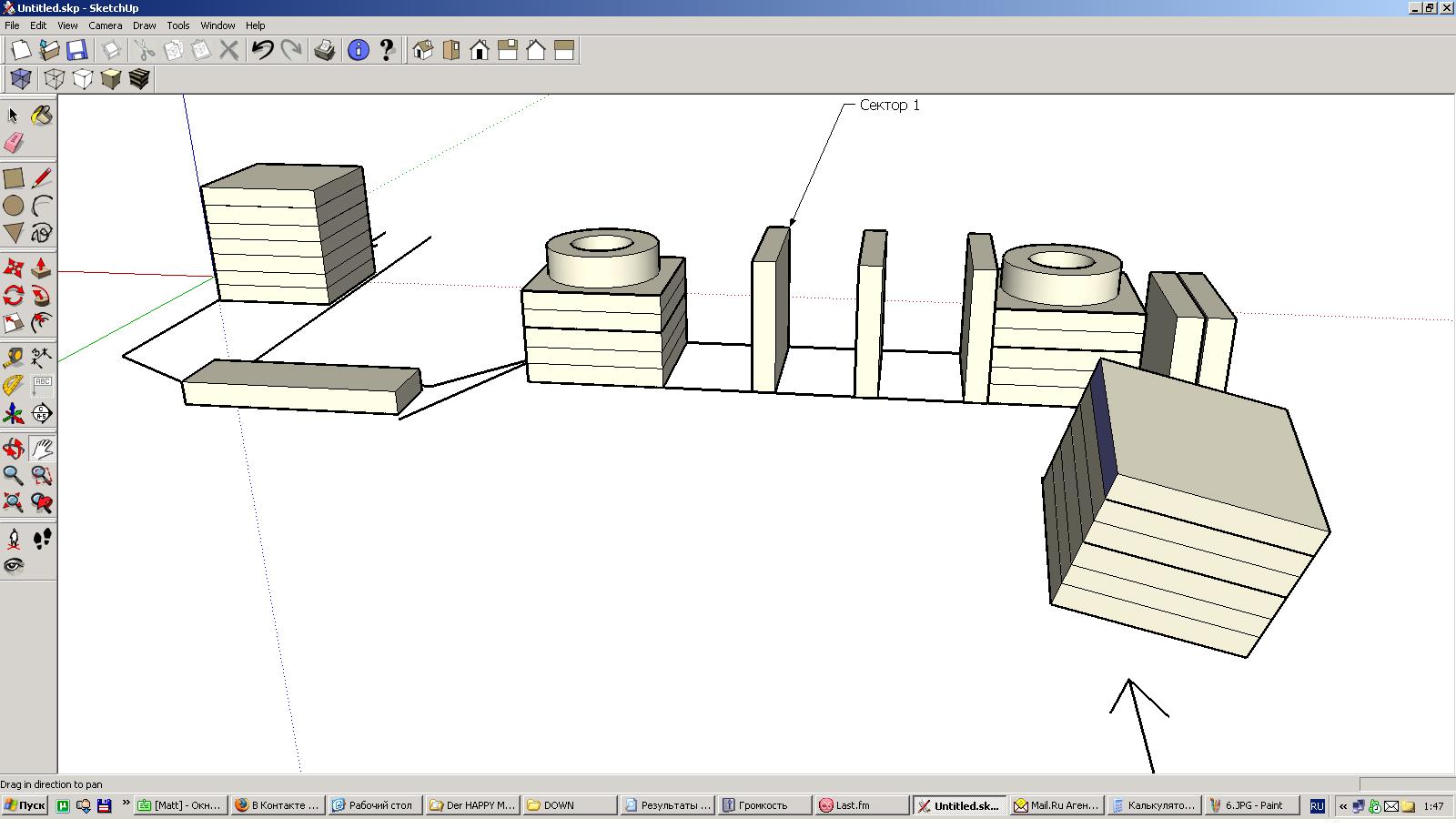Pick the Paint Bucket tool
This screenshot has width=1456, height=839.
(x=41, y=116)
